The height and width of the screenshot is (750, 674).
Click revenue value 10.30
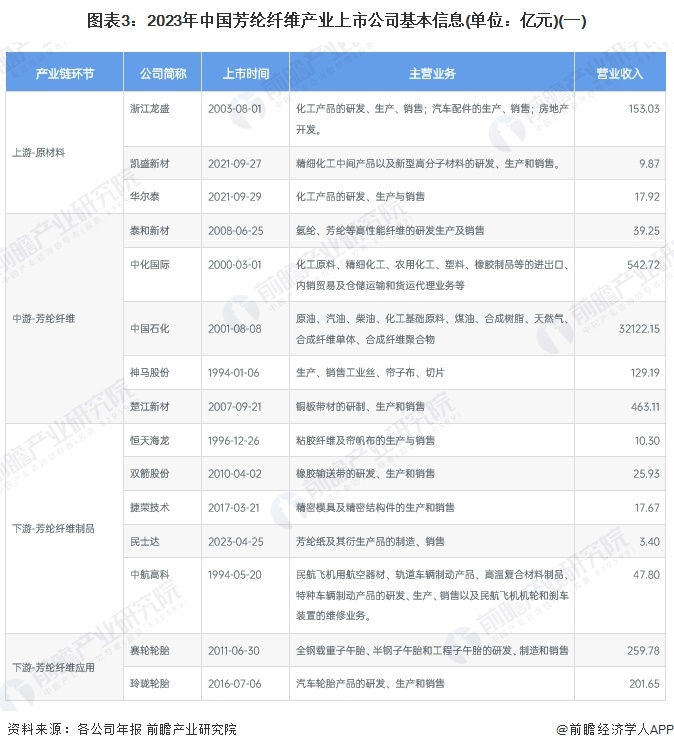click(647, 441)
